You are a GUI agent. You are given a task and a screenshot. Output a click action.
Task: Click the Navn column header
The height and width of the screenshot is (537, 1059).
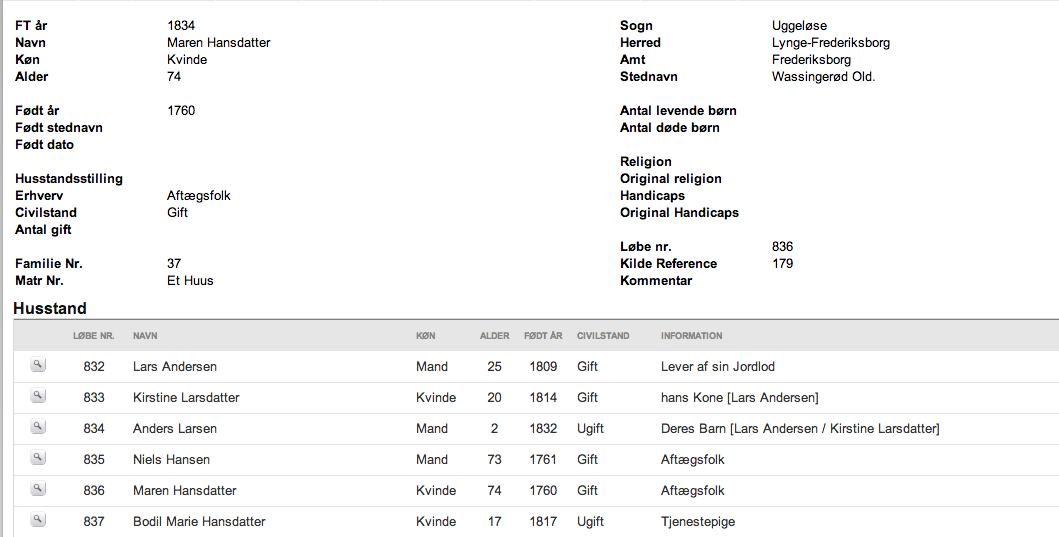point(145,336)
